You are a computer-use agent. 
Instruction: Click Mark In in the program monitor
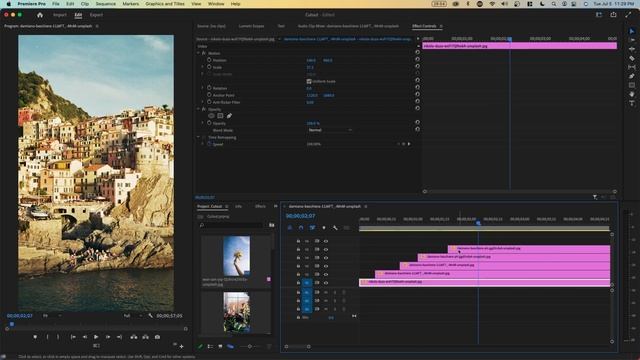click(x=47, y=337)
